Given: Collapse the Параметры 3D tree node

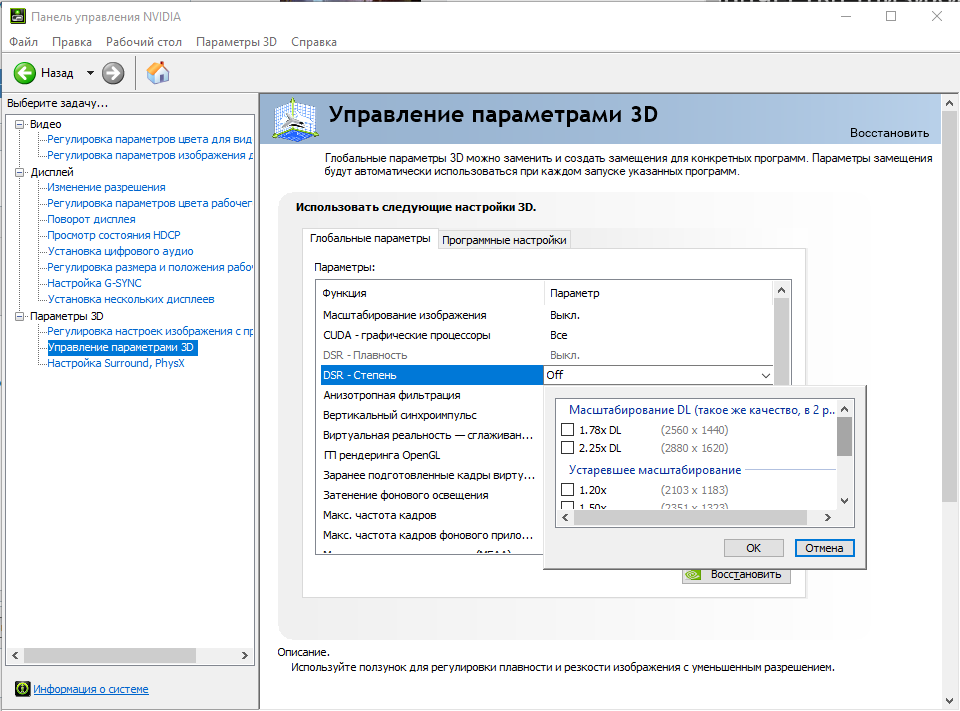Looking at the screenshot, I should 20,316.
